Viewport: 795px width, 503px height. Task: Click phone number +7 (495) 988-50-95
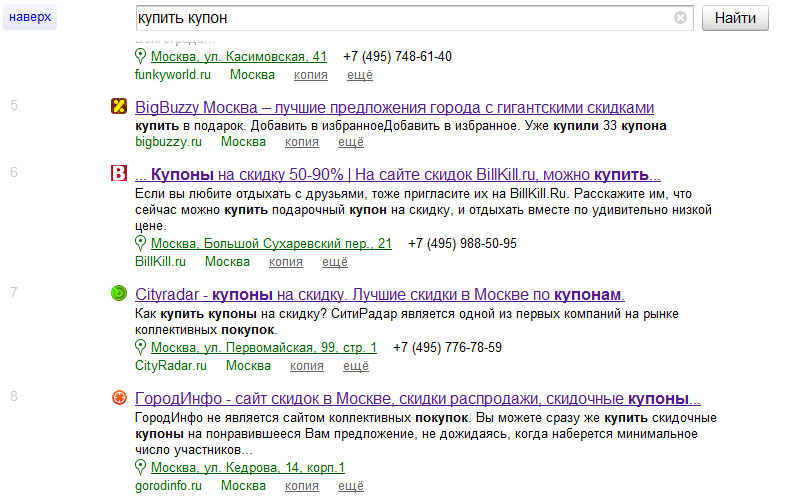pyautogui.click(x=462, y=243)
